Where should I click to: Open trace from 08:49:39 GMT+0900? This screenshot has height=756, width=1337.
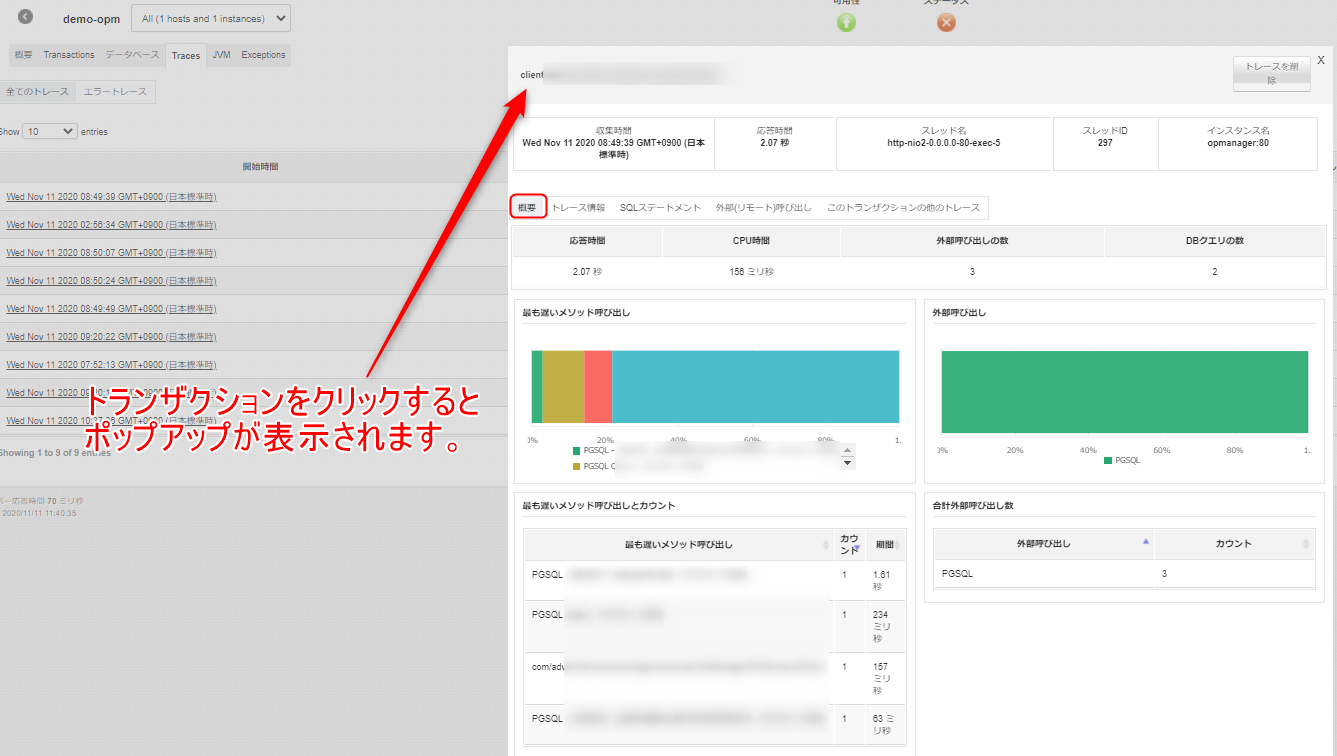(111, 197)
